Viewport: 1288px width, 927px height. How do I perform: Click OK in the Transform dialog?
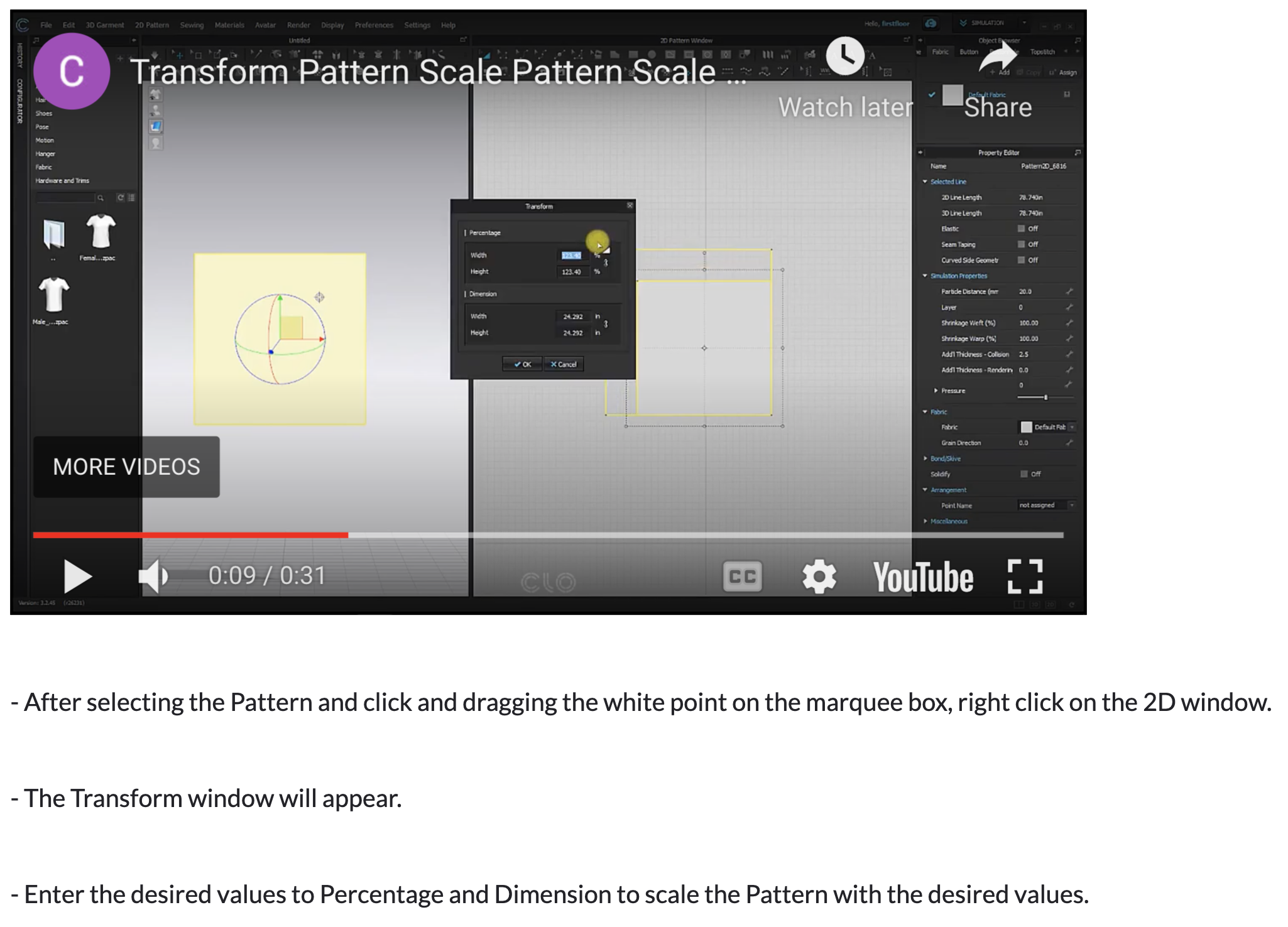click(x=522, y=364)
